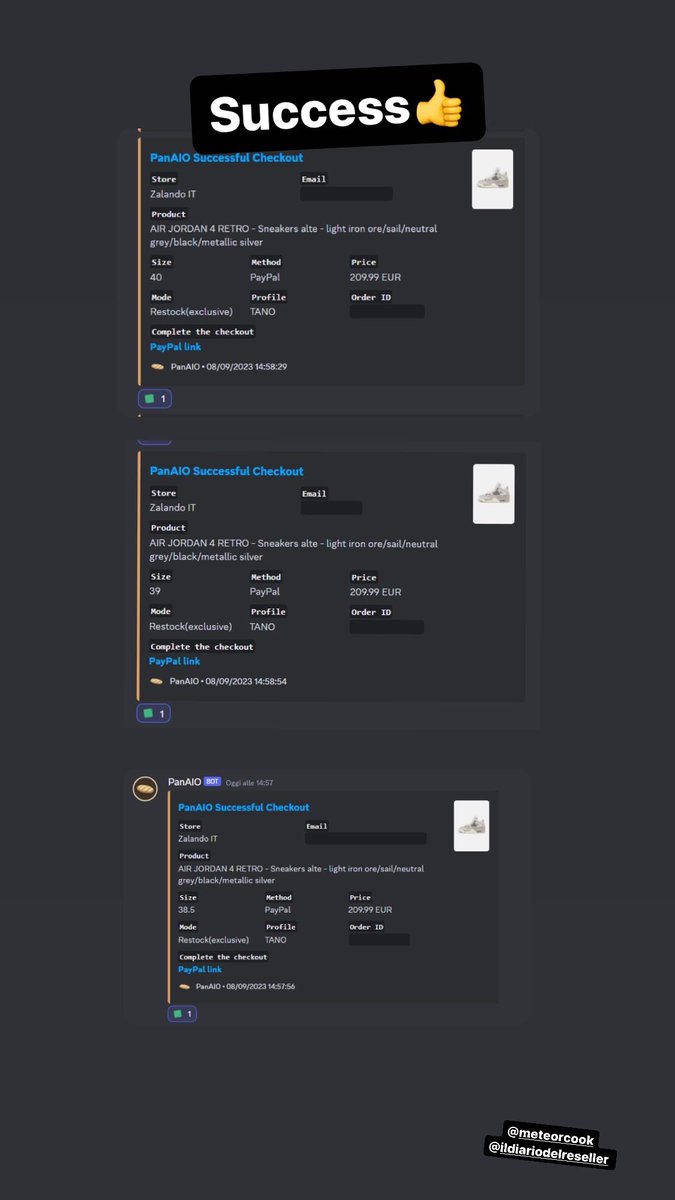
Task: Click 209.99 EUR price in size 39 embed
Action: [x=375, y=592]
